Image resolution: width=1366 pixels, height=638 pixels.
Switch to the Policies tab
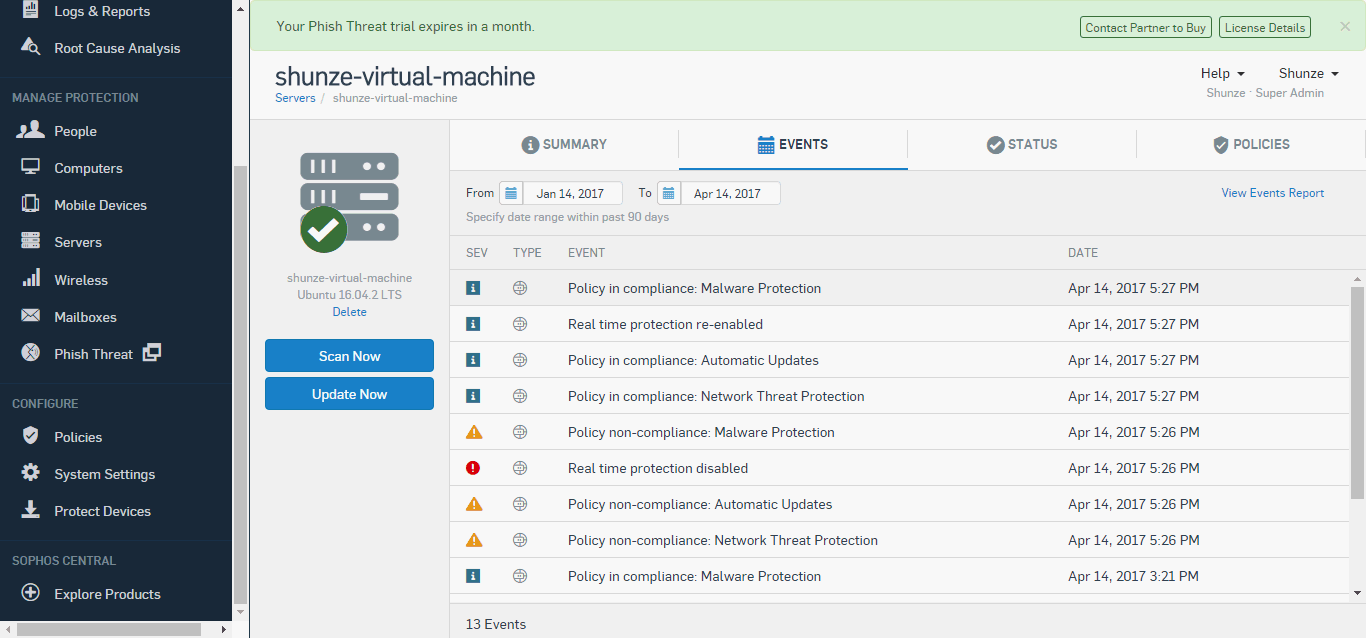1251,144
